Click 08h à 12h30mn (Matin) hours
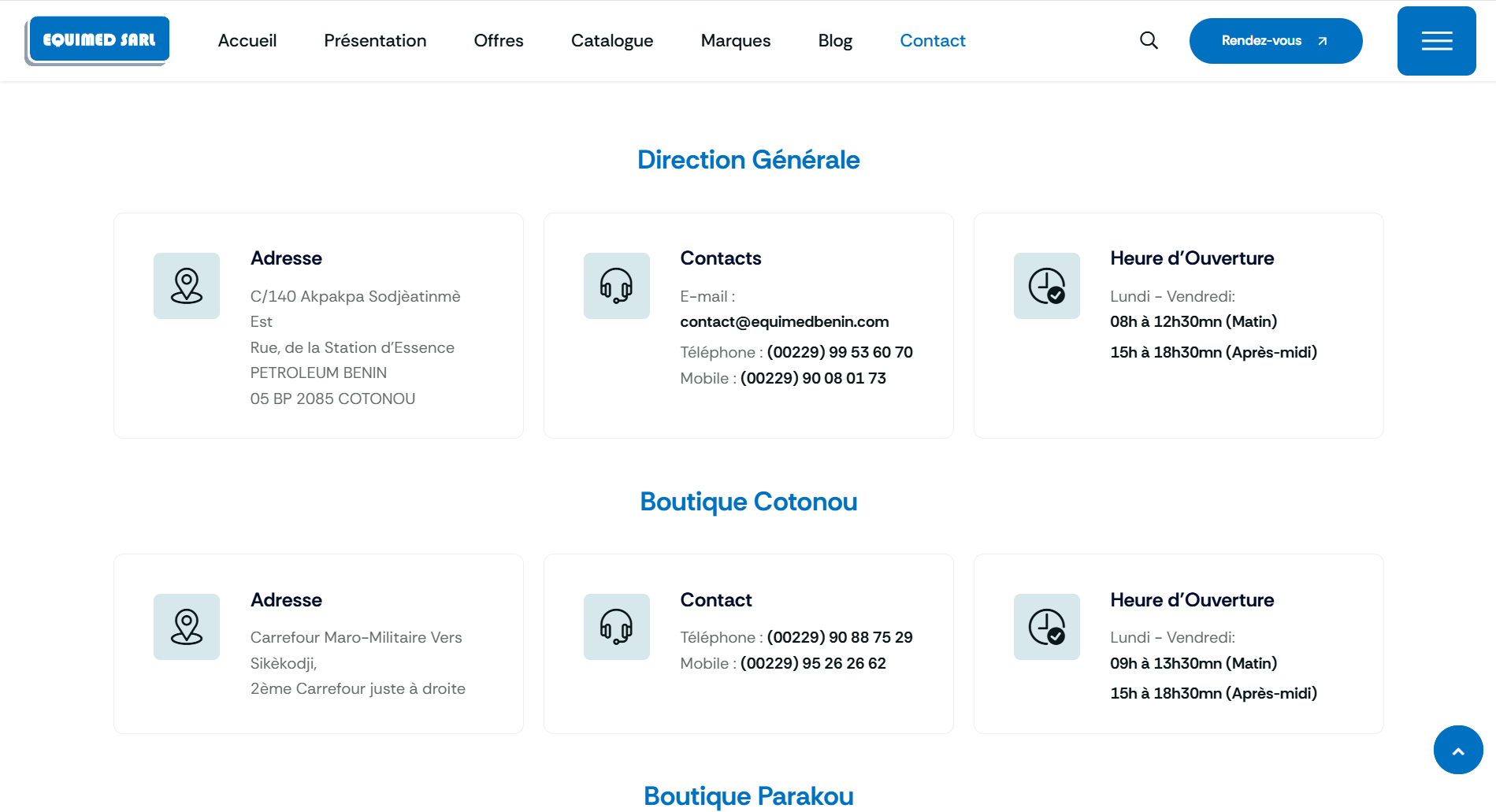Screen dimensions: 1496x812 tap(1193, 321)
